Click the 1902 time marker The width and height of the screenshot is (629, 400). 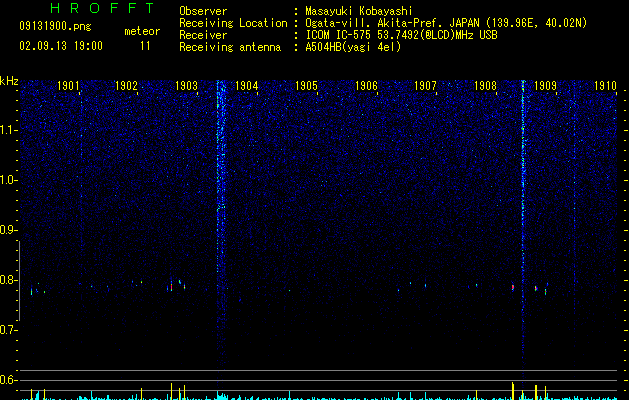coord(126,86)
